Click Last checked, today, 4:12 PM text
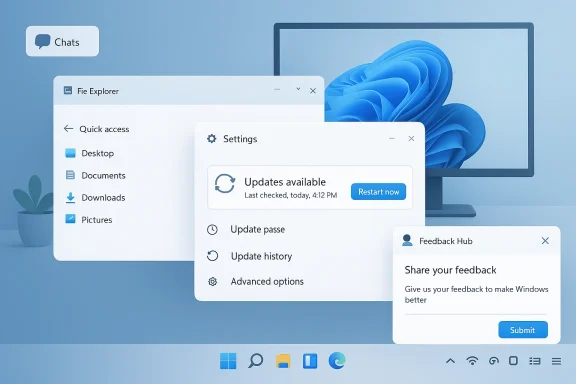The image size is (576, 384). (x=291, y=195)
